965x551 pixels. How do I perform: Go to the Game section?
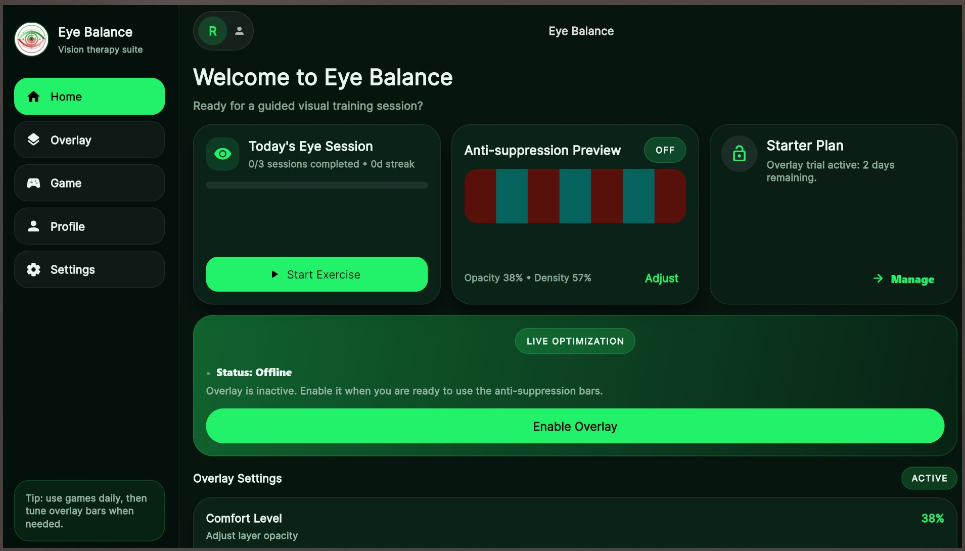pos(89,183)
